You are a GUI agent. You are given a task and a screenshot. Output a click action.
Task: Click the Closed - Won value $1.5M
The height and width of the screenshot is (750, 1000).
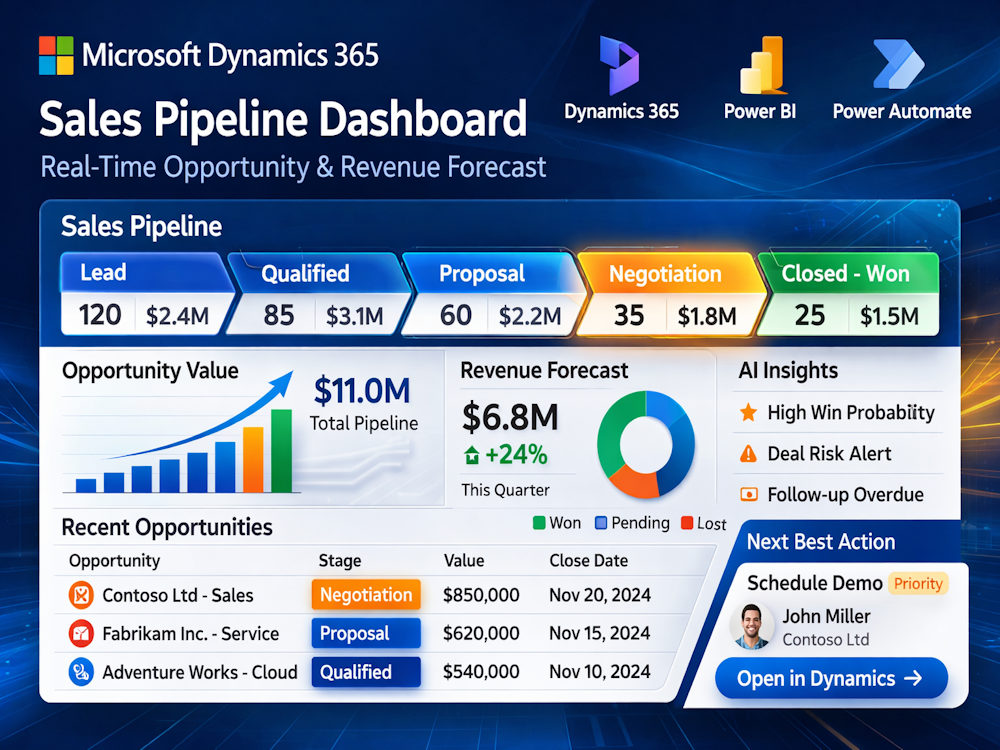pos(889,316)
